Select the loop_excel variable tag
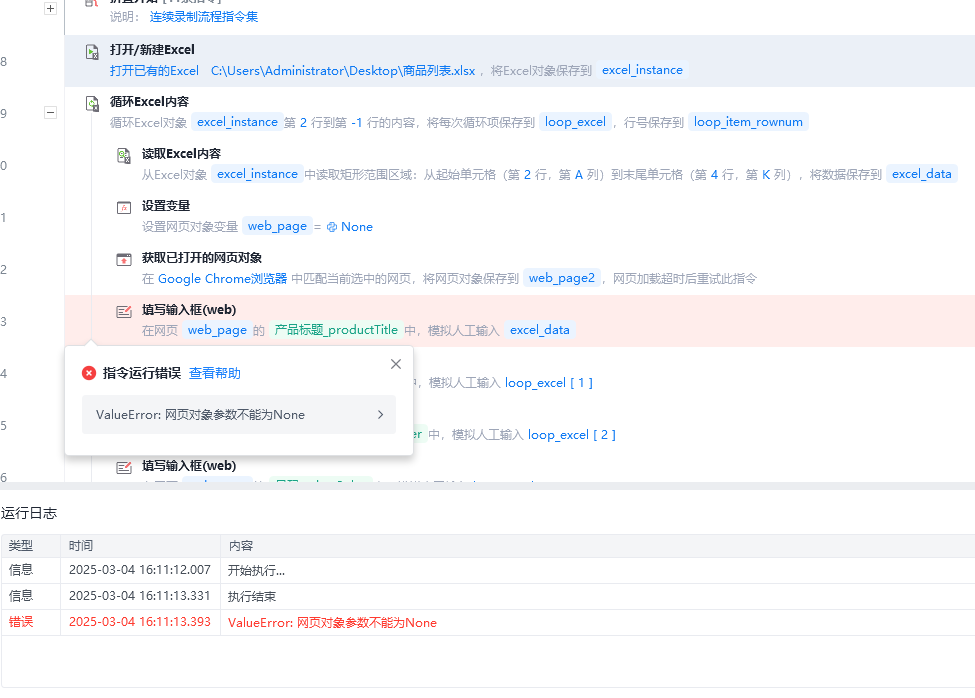 [x=575, y=122]
